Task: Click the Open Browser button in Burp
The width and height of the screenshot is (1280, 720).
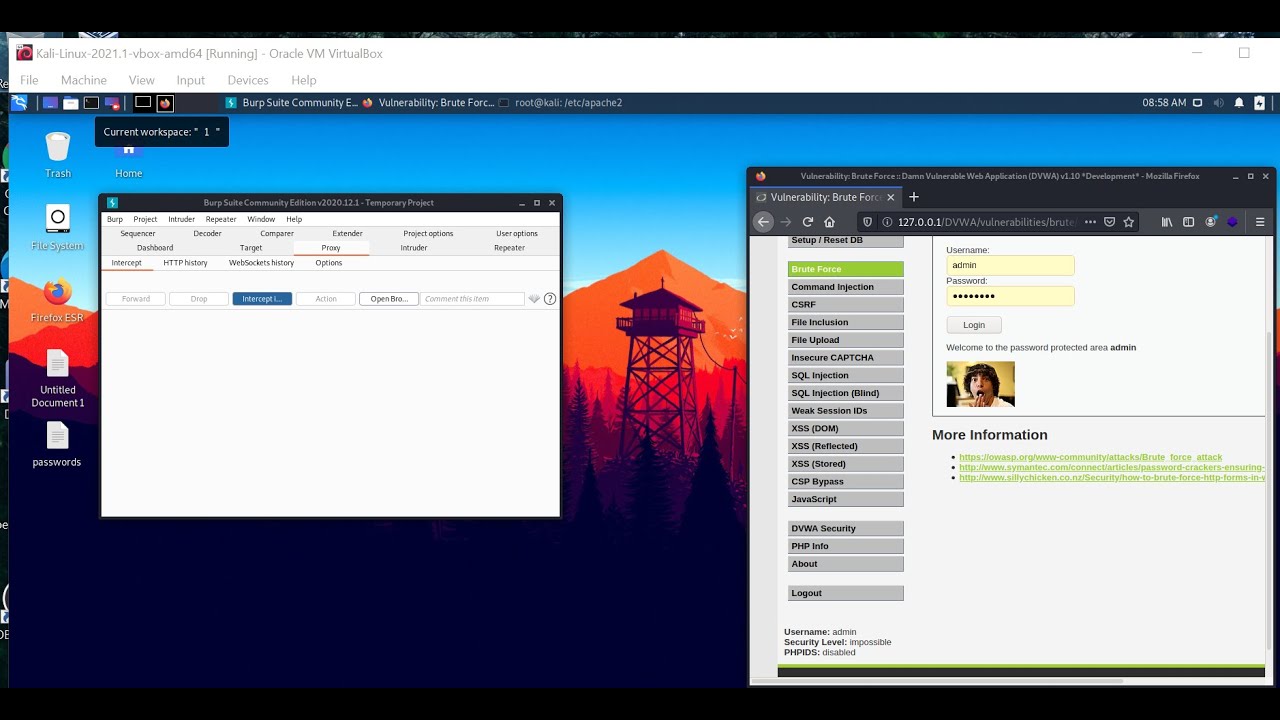Action: [389, 299]
